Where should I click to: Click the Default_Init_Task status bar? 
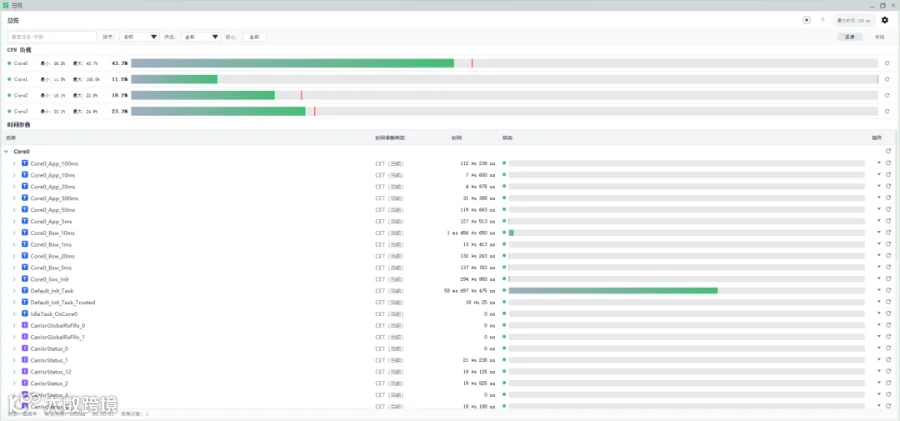click(686, 291)
